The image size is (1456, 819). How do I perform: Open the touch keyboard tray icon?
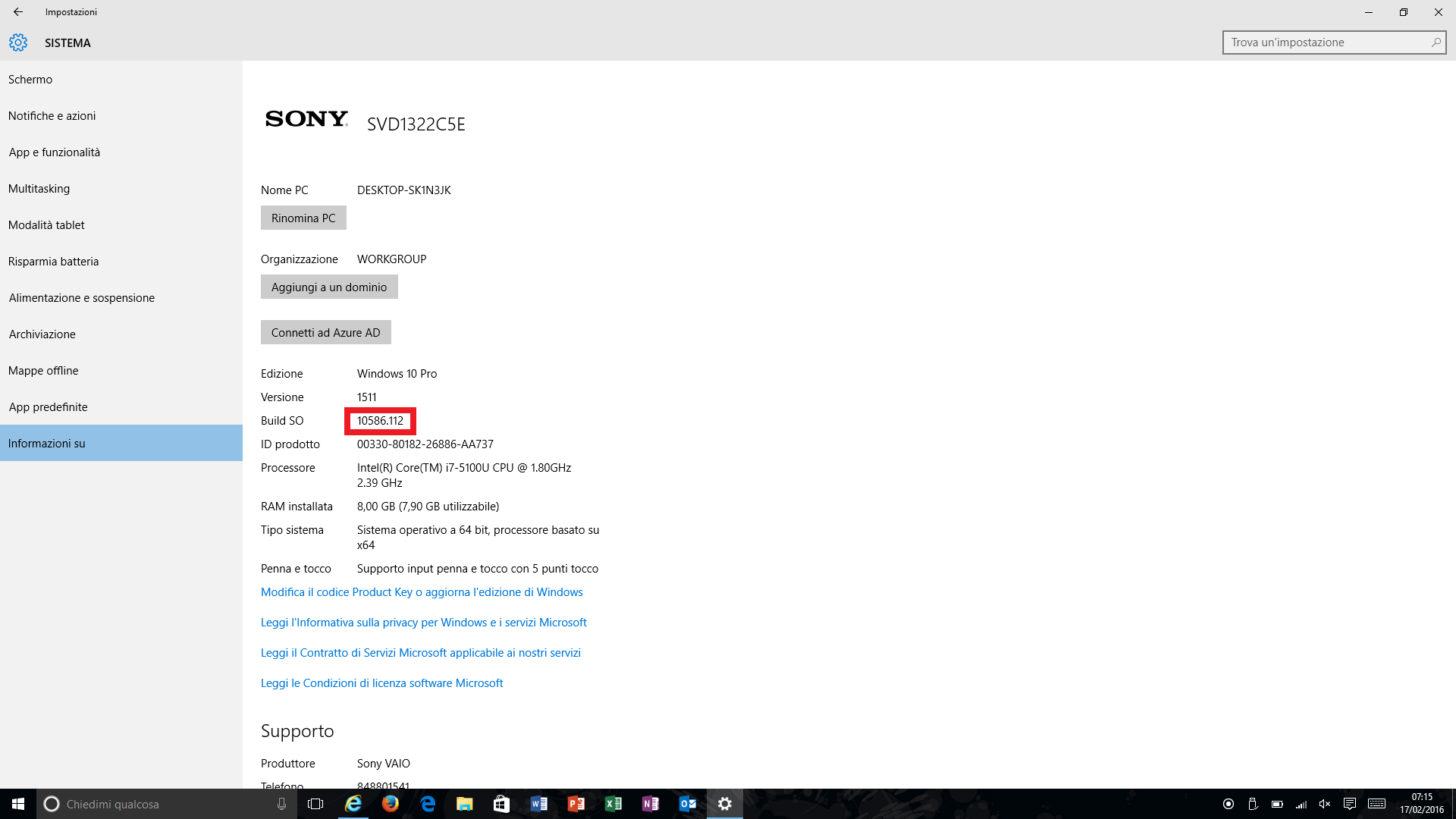coord(1377,804)
